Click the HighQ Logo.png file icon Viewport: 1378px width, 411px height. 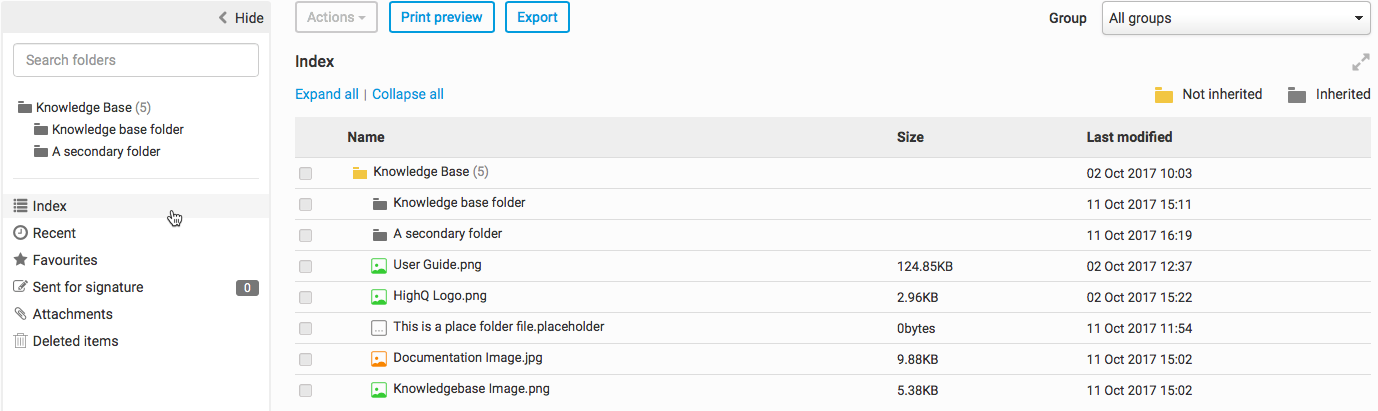tap(379, 297)
